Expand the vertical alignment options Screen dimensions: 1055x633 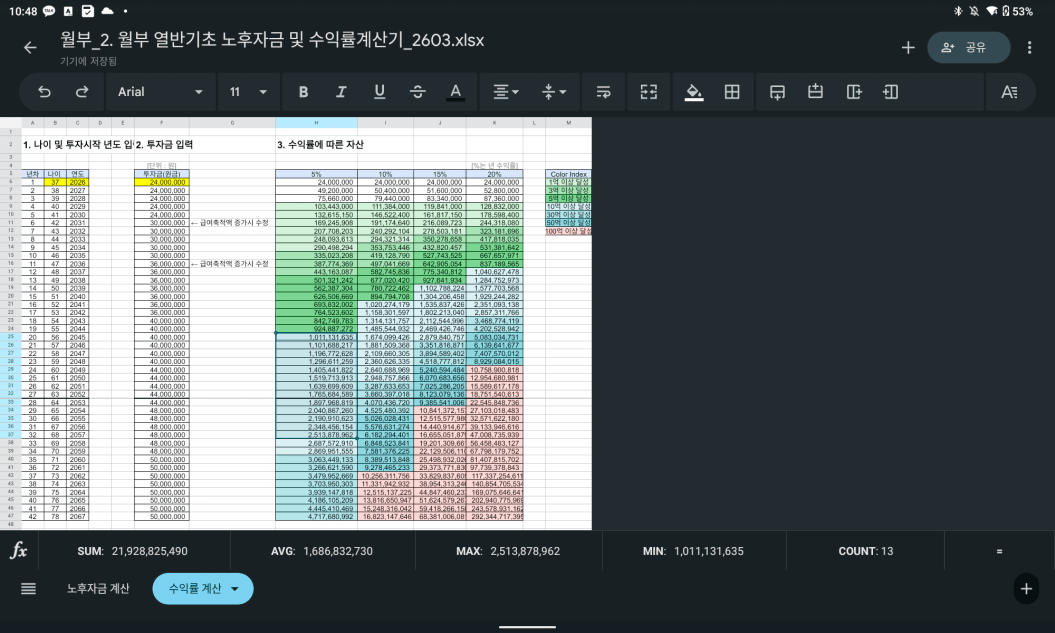(554, 92)
